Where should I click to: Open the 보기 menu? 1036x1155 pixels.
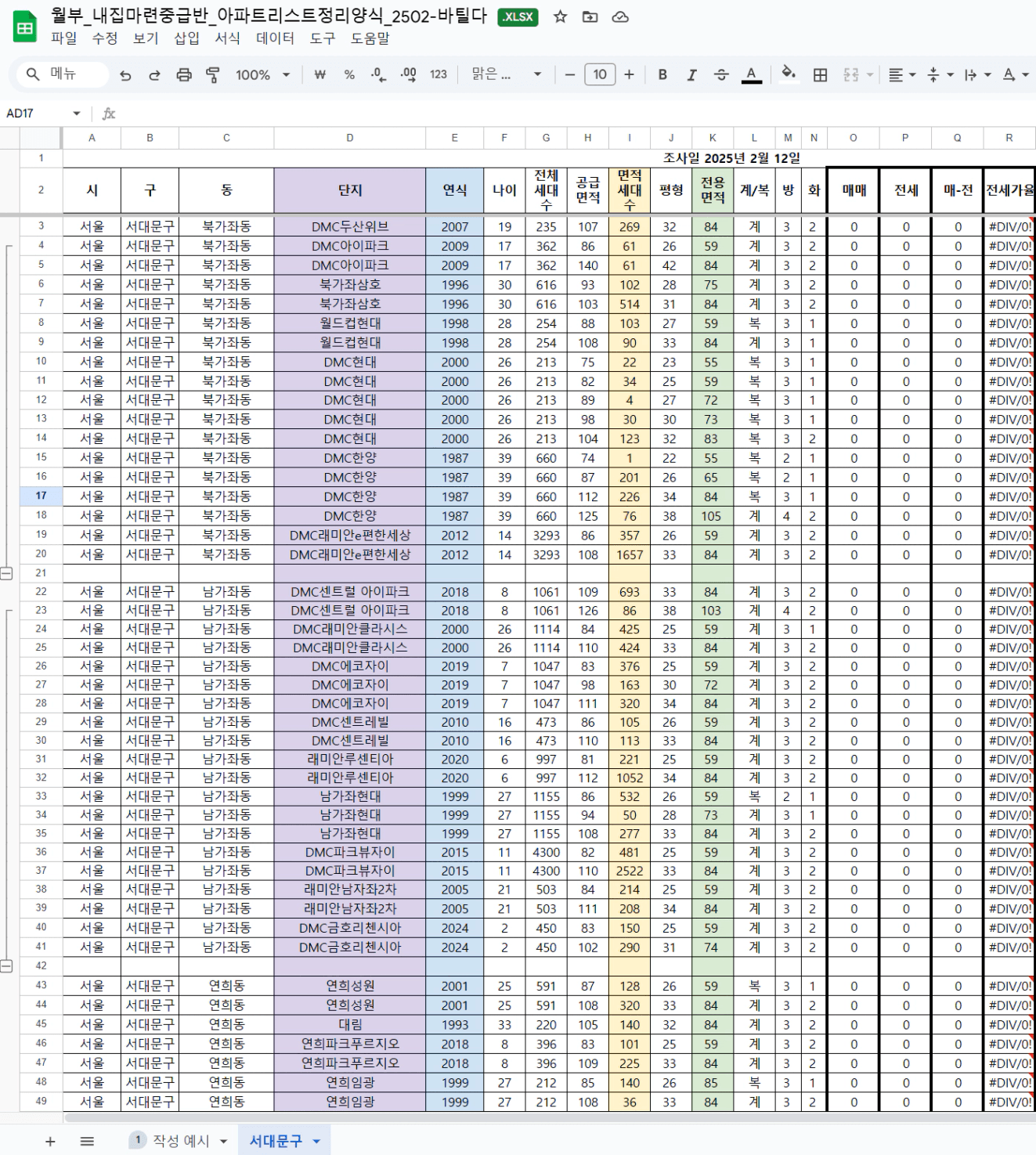click(146, 38)
